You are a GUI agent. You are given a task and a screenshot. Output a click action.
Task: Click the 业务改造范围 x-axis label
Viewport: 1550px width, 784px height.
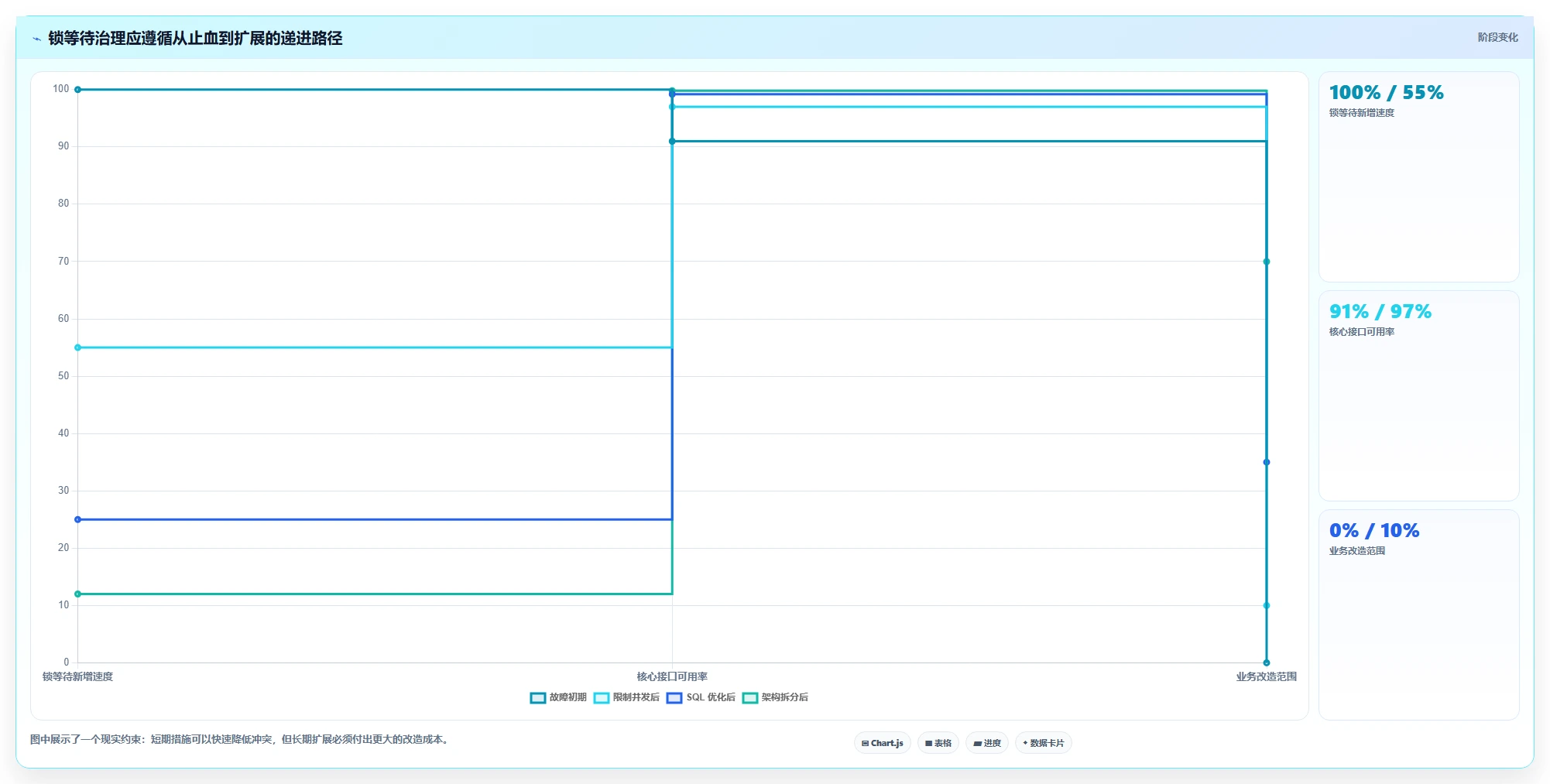[1266, 676]
